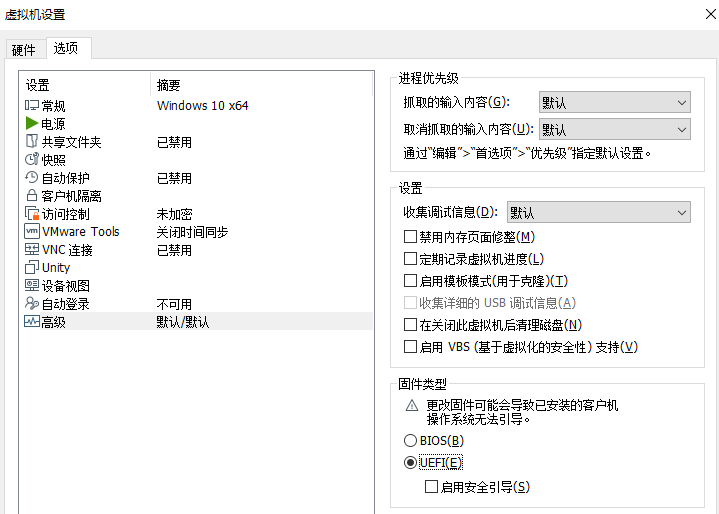Click the 快照 snapshot icon
Screen dimensions: 719x514
coord(32,160)
